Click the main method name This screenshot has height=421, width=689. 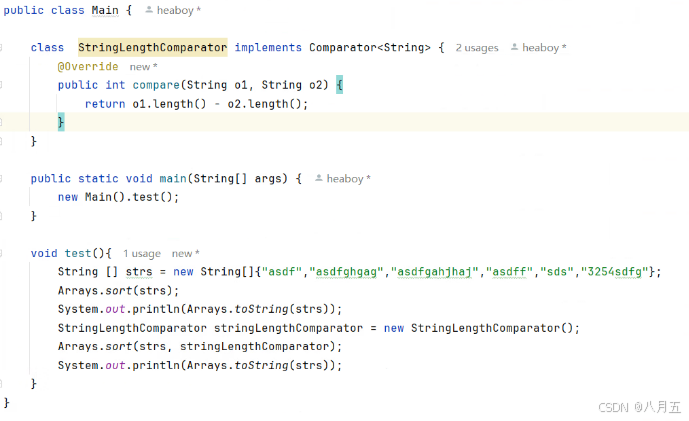(x=173, y=178)
